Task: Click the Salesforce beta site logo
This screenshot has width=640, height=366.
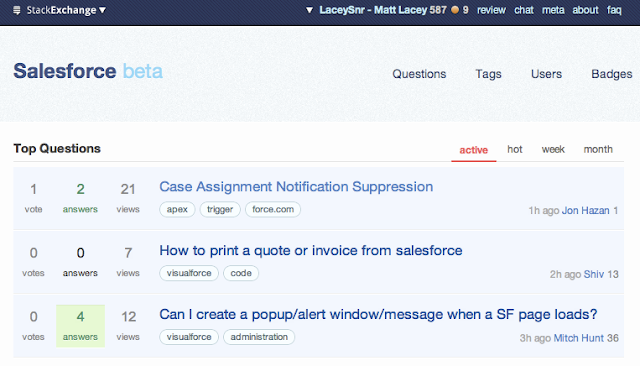Action: [88, 71]
